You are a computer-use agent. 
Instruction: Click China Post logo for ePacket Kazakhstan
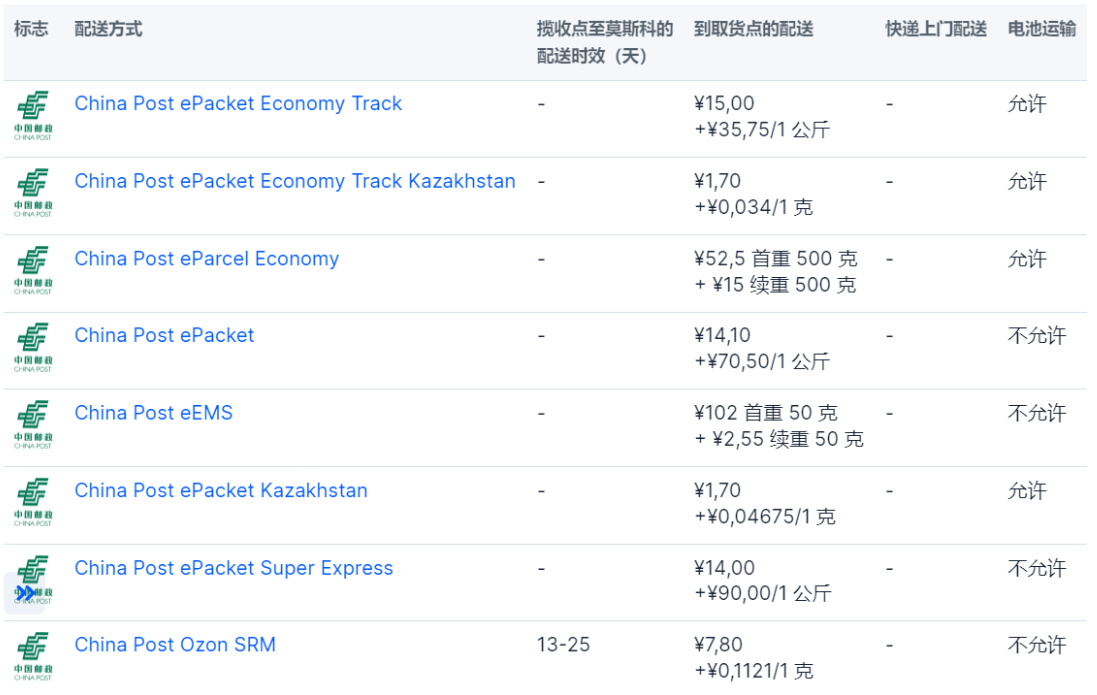click(33, 502)
